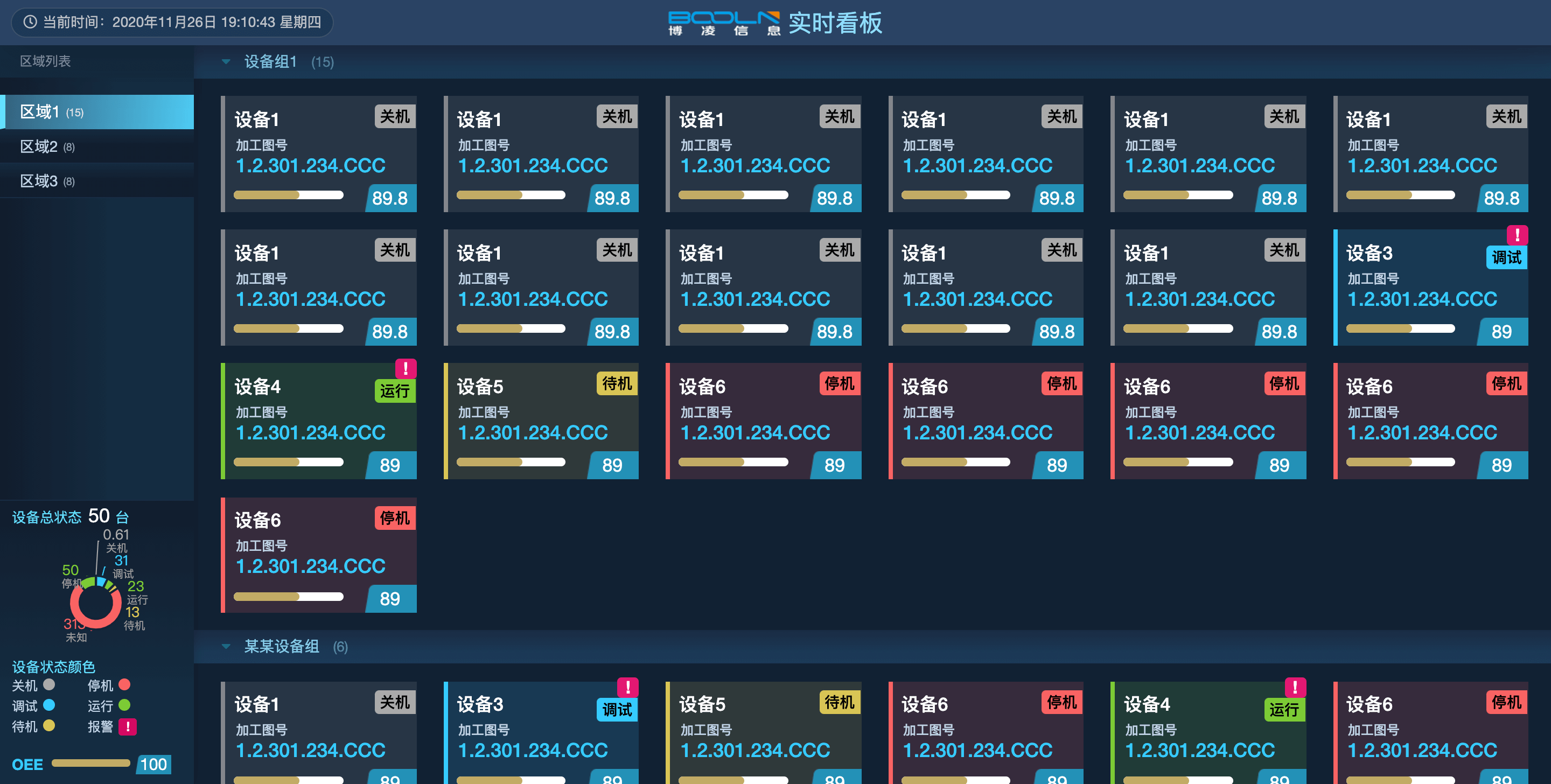Open the last 设备6 card in 设备组1
The image size is (1551, 784).
(318, 555)
